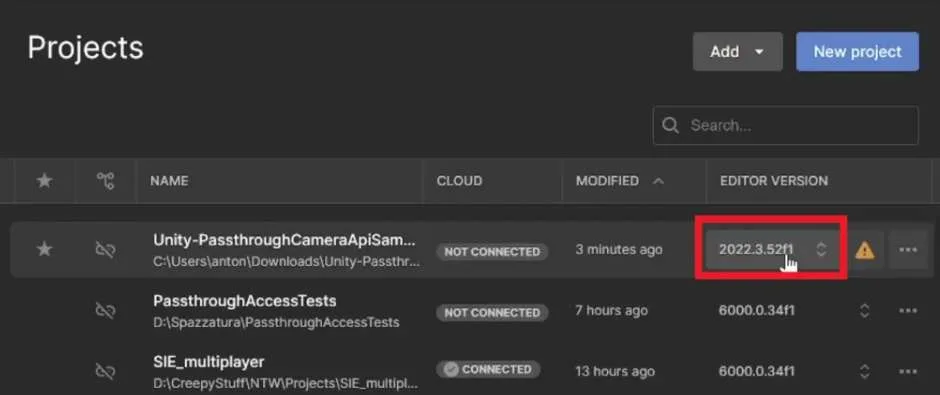Open the three-dot menu for SIE_multiplayer
The width and height of the screenshot is (940, 395).
[908, 372]
